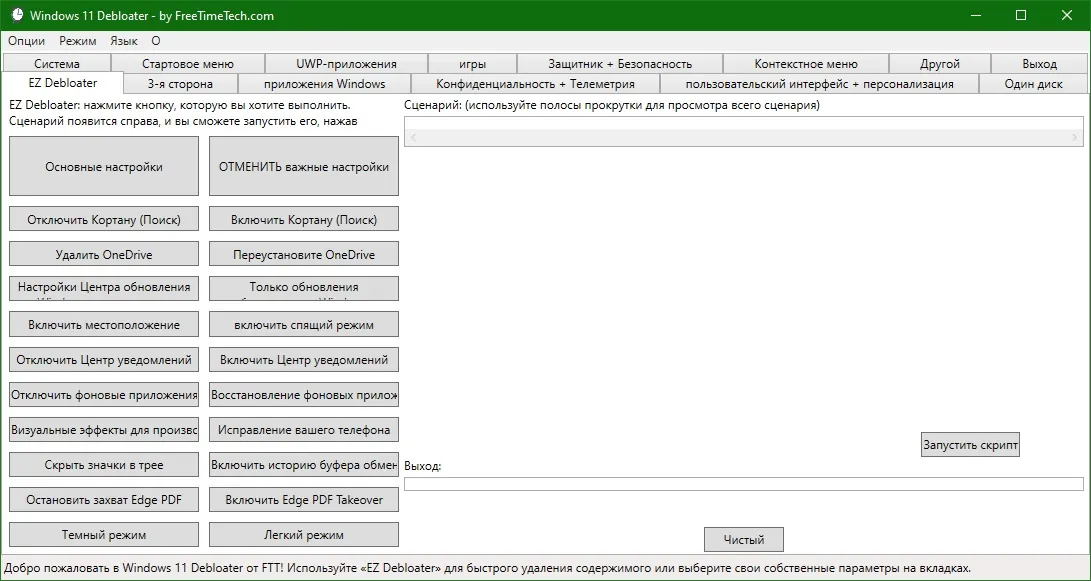Click Включить историю буфера обмена button
Image resolution: width=1091 pixels, height=581 pixels.
tap(304, 465)
